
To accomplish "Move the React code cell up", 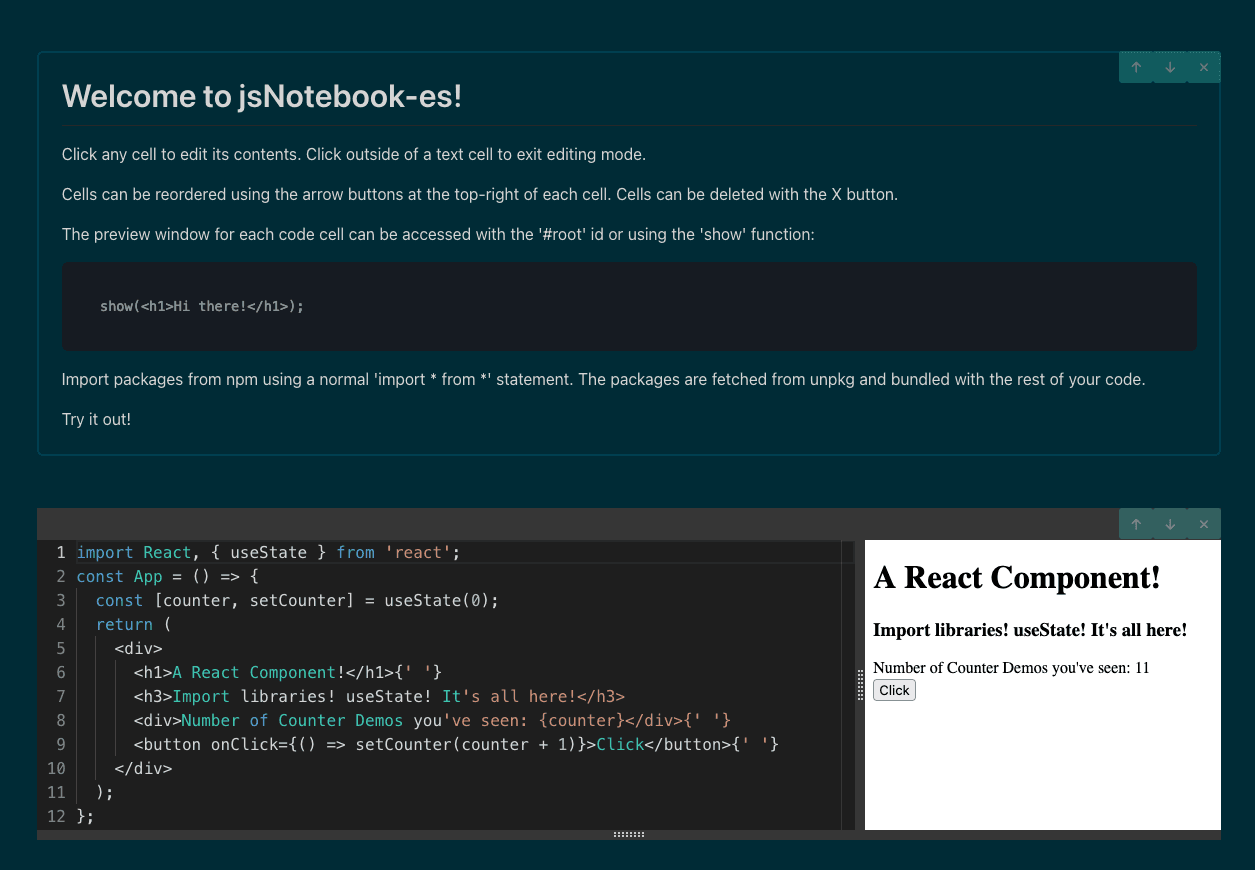I will 1136,524.
